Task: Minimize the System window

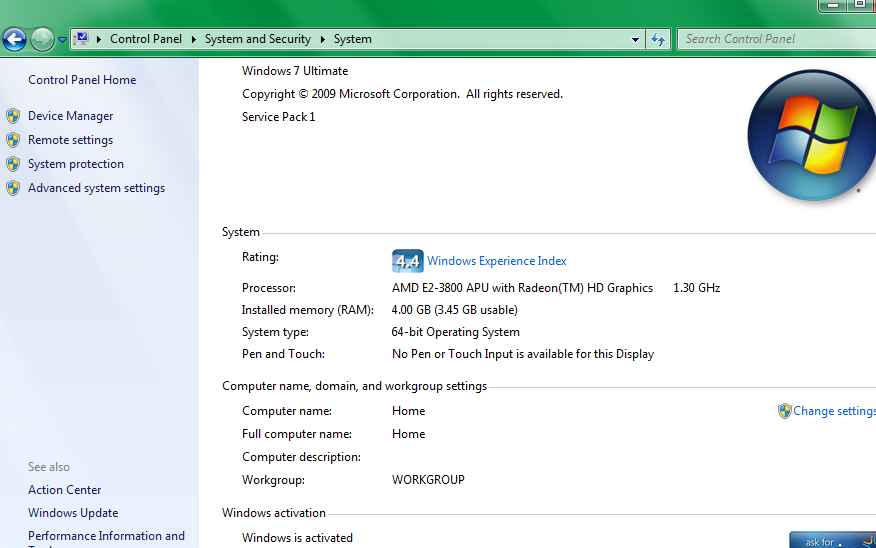Action: (x=833, y=5)
